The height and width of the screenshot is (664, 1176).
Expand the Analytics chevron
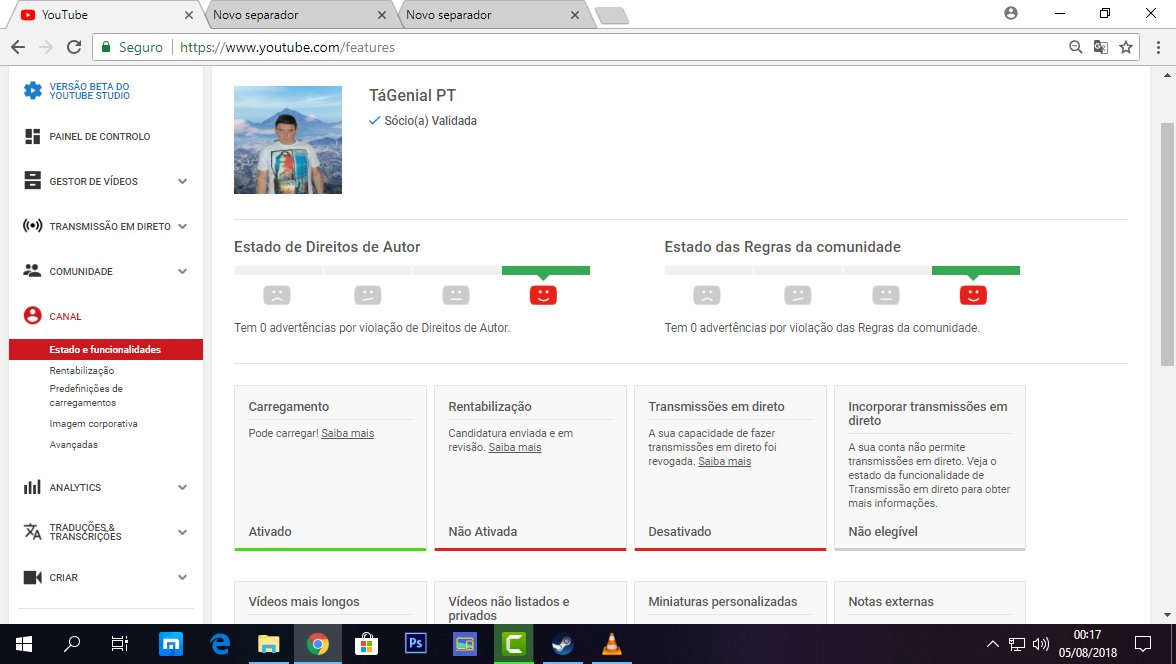click(182, 487)
